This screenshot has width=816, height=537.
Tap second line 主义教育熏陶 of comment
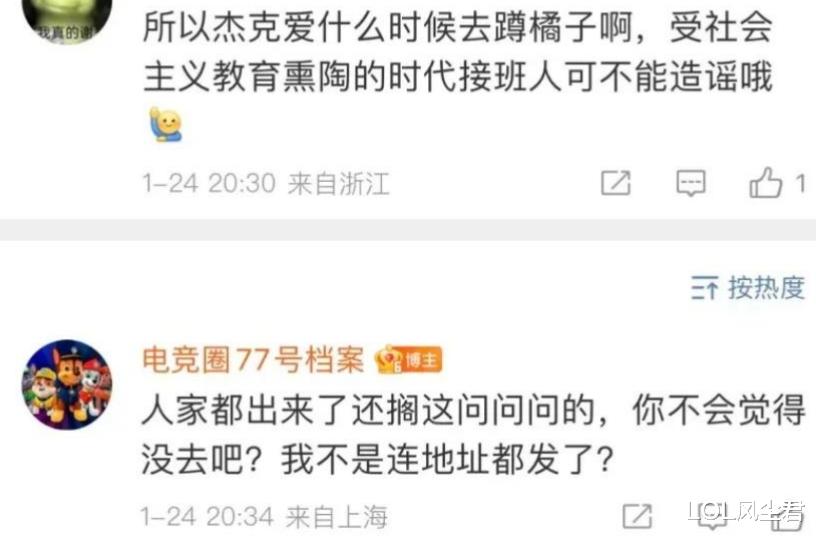[457, 77]
